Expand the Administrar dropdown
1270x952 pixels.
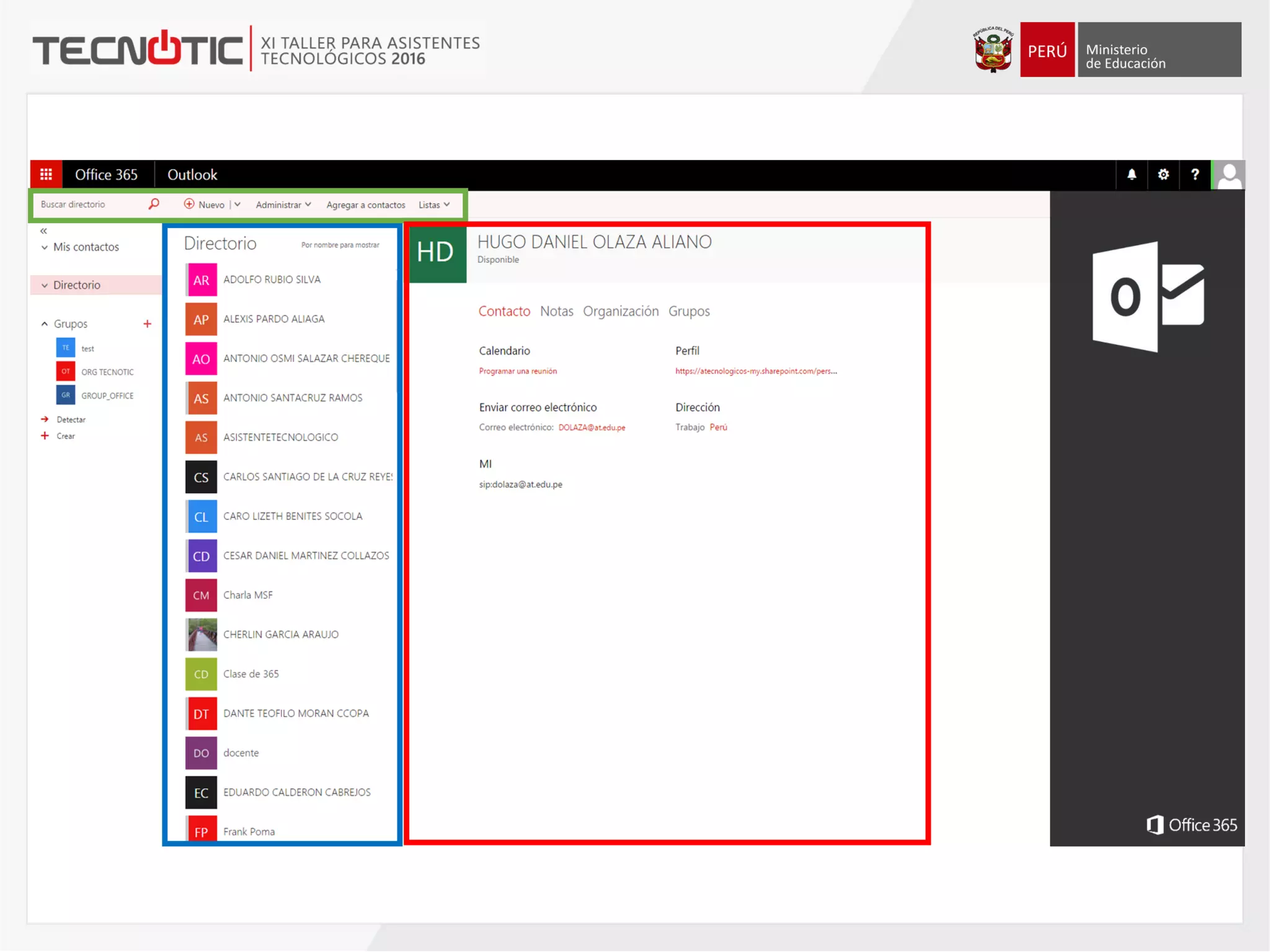coord(283,205)
